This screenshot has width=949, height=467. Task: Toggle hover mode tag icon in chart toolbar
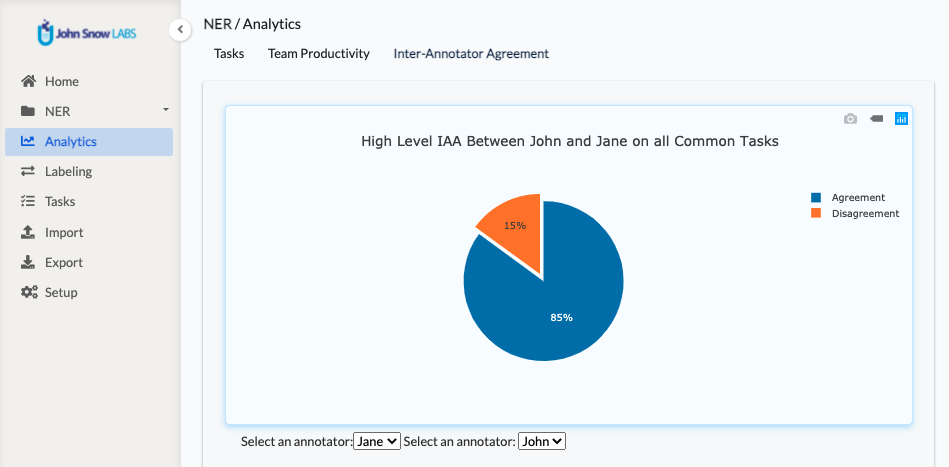[876, 119]
